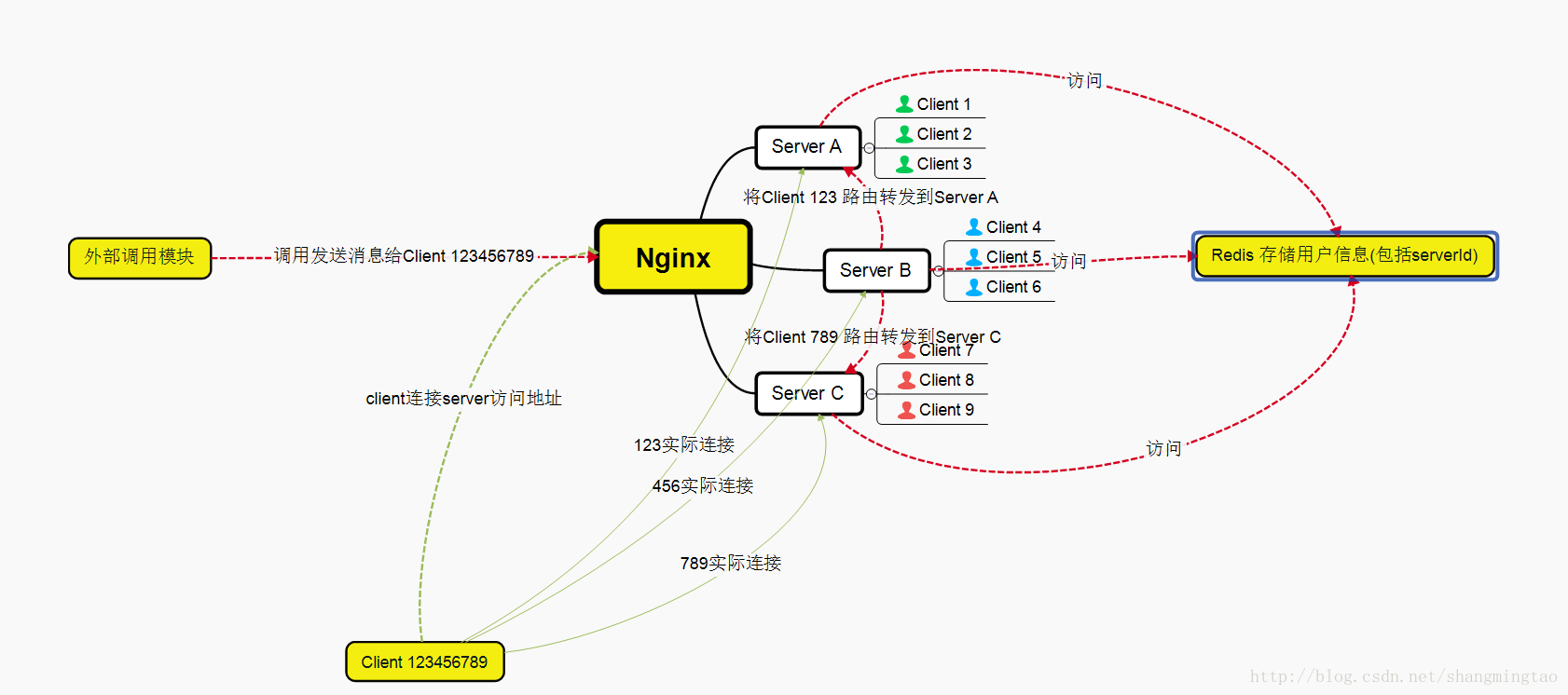Click the Client 2 label
The width and height of the screenshot is (1568, 695).
click(944, 134)
